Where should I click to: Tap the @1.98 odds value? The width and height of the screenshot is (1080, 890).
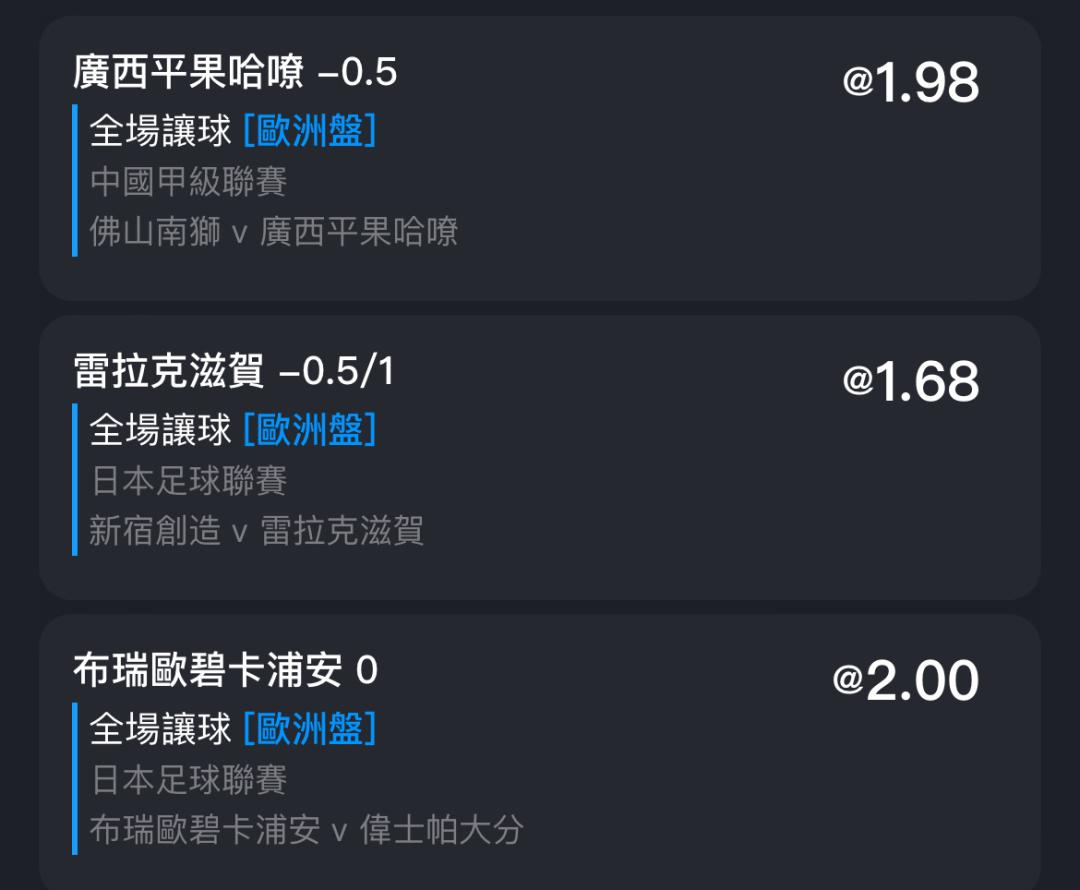pyautogui.click(x=910, y=83)
